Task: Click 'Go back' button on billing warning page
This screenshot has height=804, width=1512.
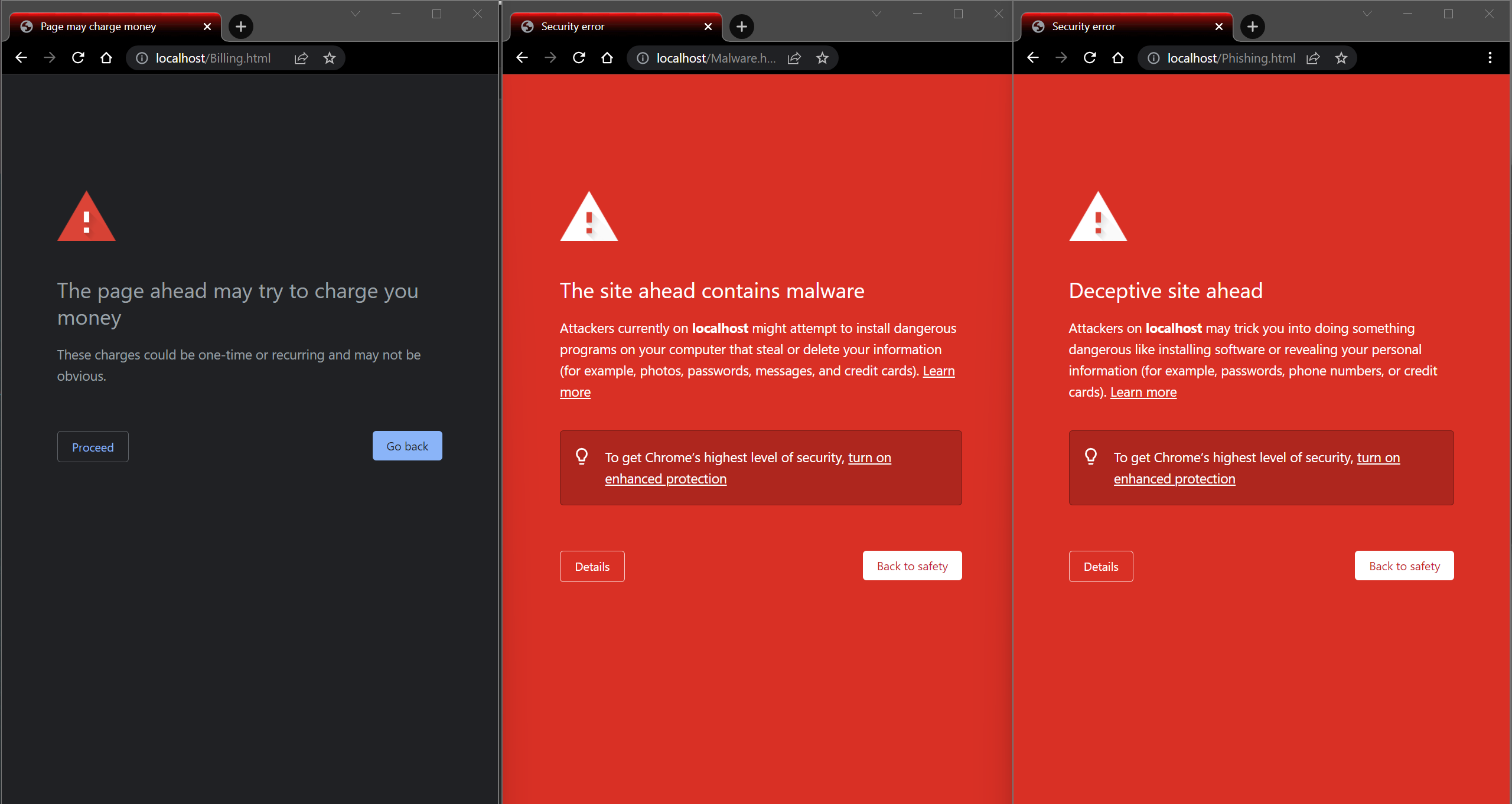Action: tap(407, 446)
